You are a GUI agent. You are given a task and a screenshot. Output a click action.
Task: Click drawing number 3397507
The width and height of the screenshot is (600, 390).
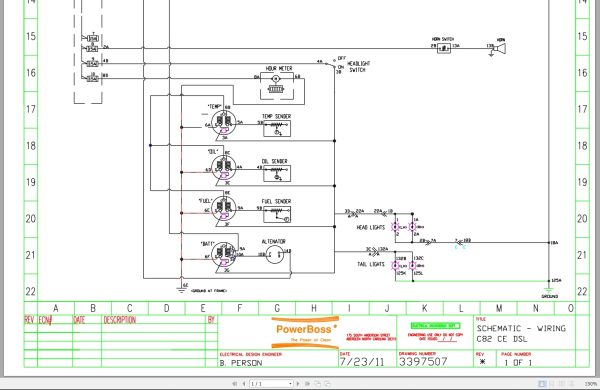click(x=423, y=362)
